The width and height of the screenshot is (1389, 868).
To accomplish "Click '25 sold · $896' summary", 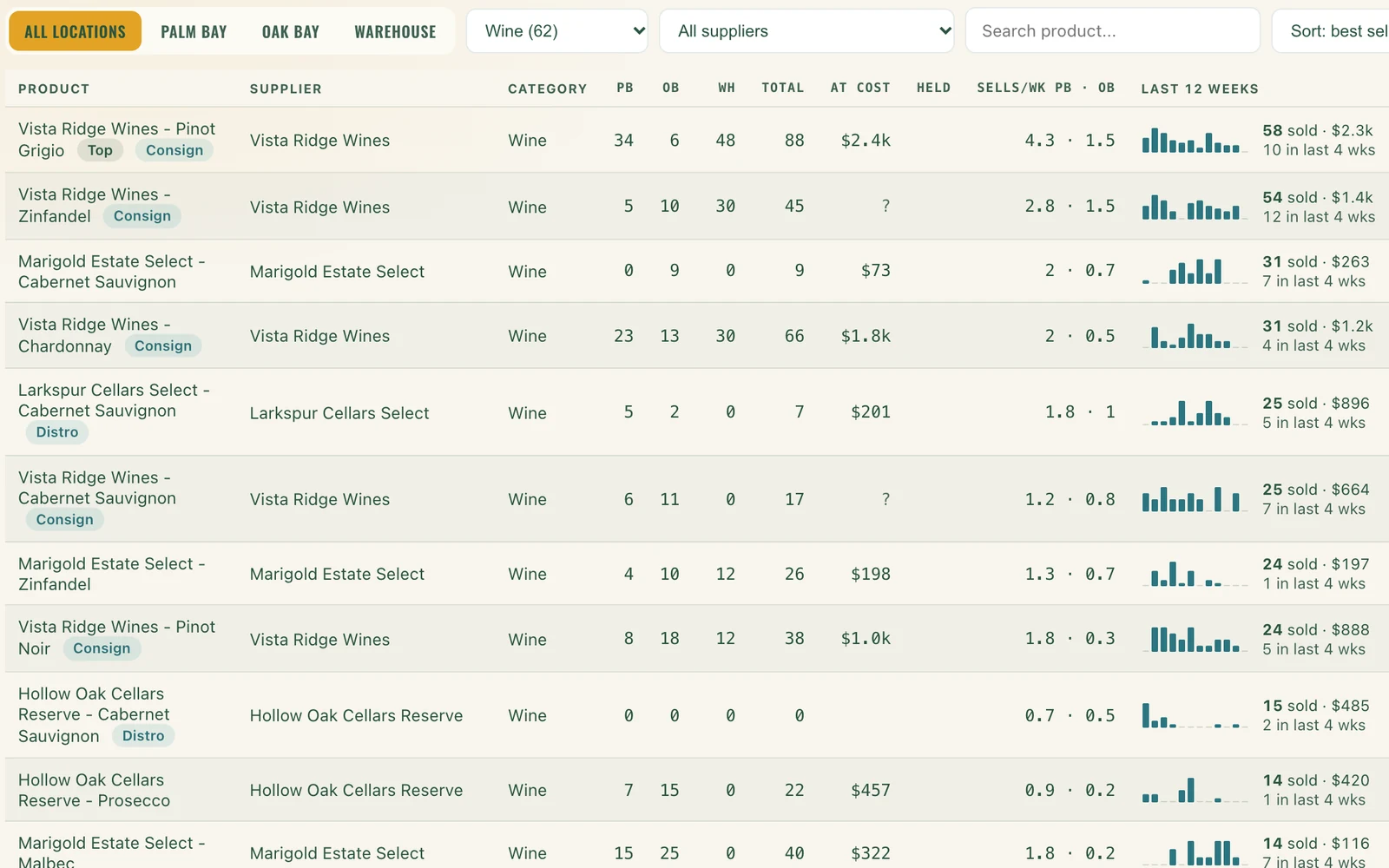I will pyautogui.click(x=1316, y=403).
